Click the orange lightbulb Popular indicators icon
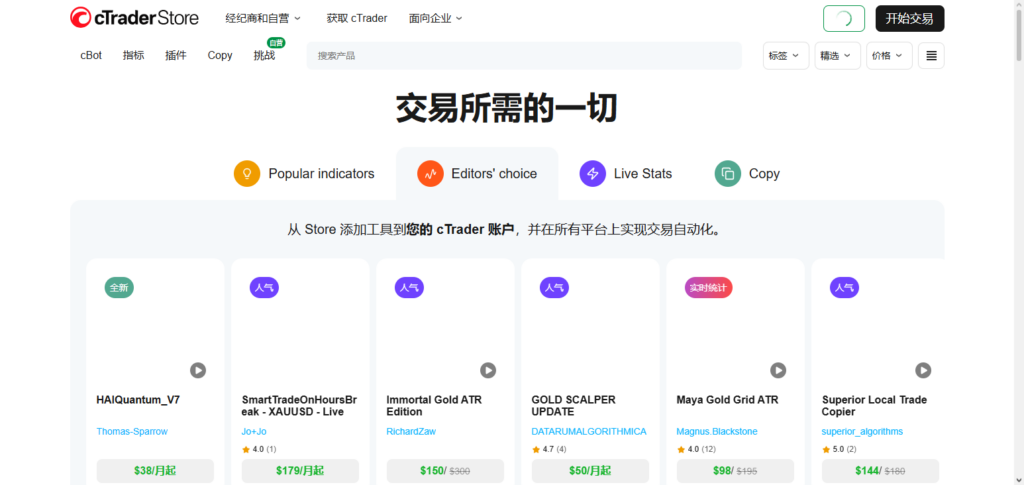Screen dimensions: 1024x485 click(x=247, y=174)
